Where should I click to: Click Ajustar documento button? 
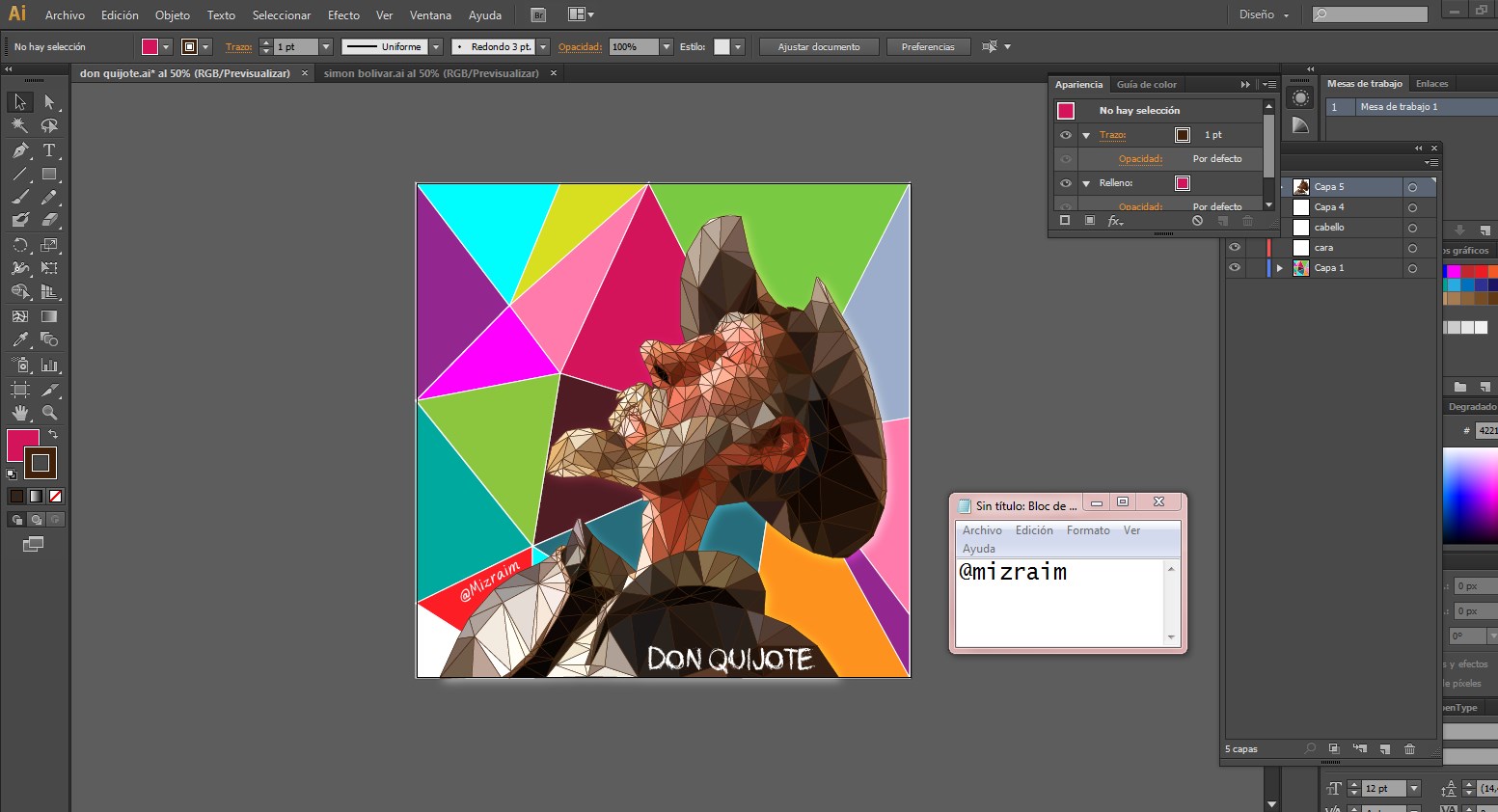click(819, 46)
